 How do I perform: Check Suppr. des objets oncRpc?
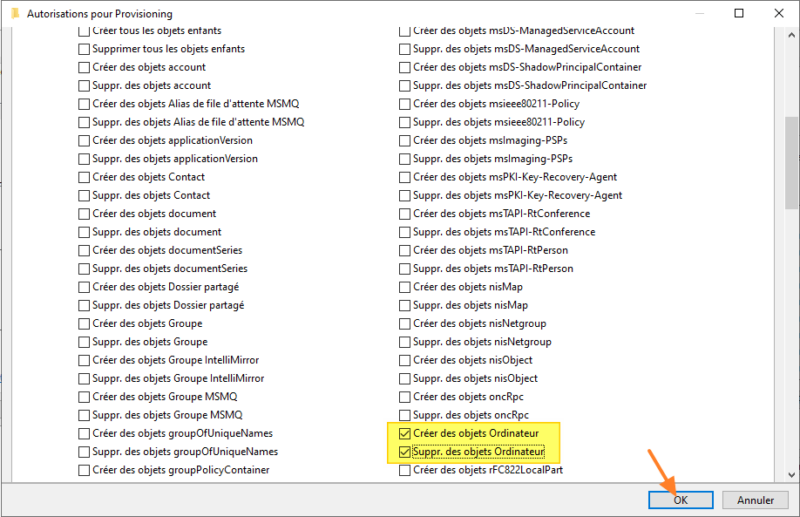(x=405, y=415)
